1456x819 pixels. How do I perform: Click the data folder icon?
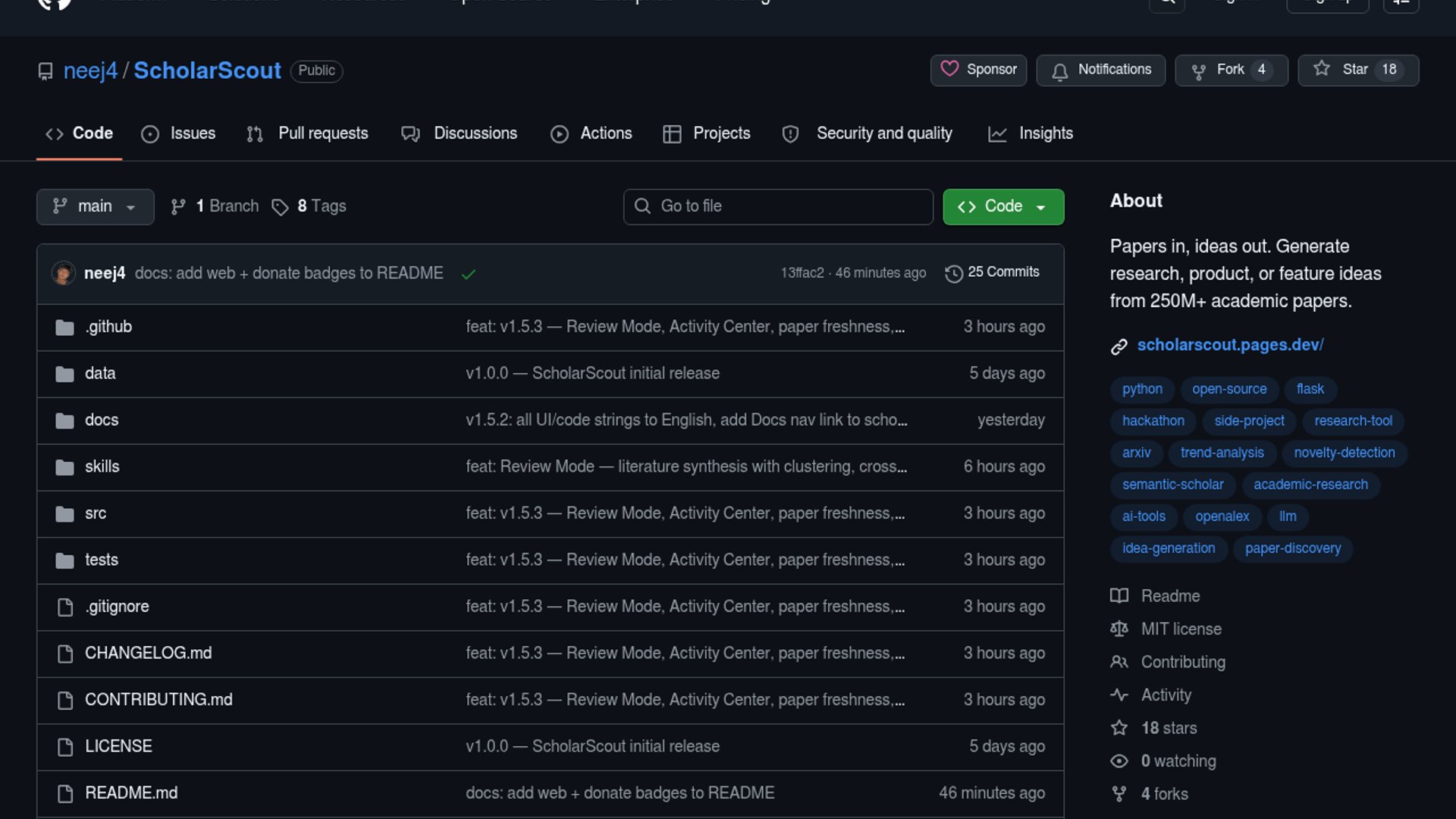pyautogui.click(x=64, y=374)
